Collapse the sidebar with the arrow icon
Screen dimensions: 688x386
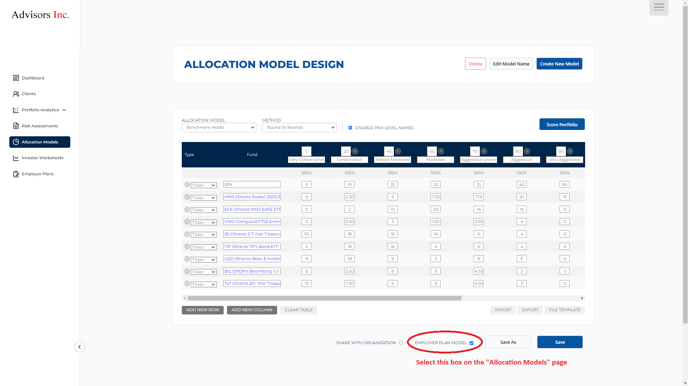(79, 347)
